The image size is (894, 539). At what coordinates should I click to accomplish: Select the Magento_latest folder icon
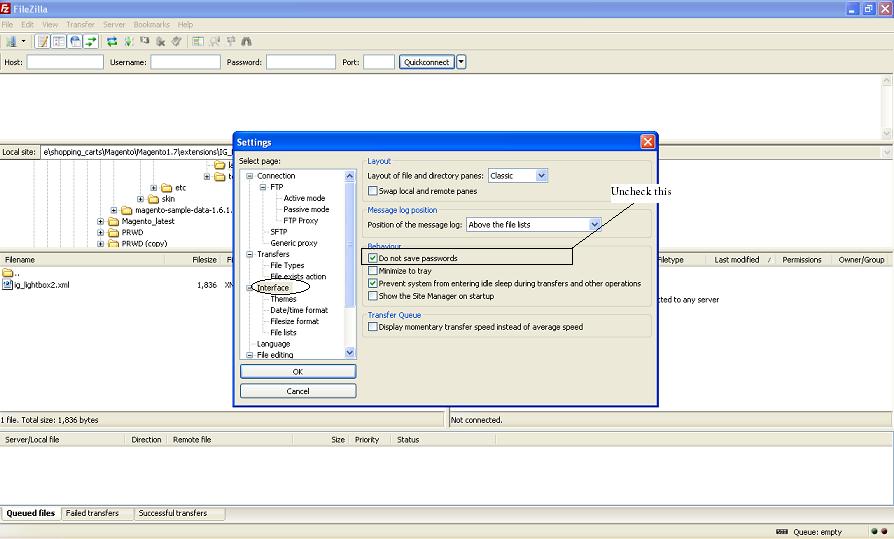113,221
